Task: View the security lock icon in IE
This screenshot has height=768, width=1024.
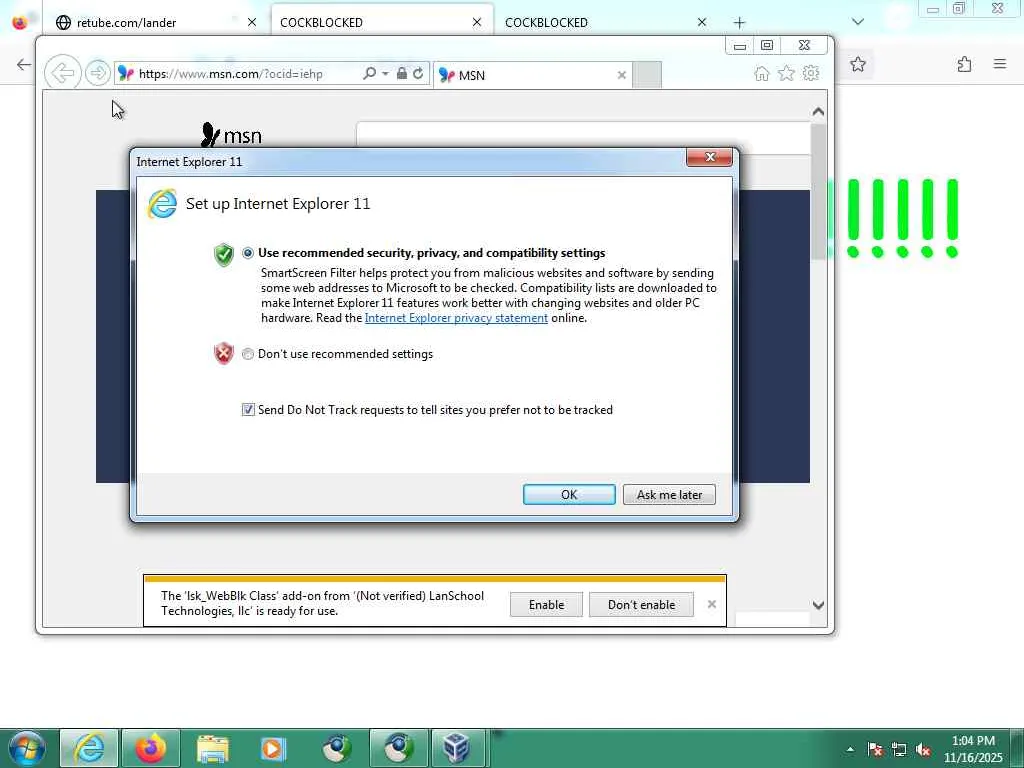Action: pos(402,73)
